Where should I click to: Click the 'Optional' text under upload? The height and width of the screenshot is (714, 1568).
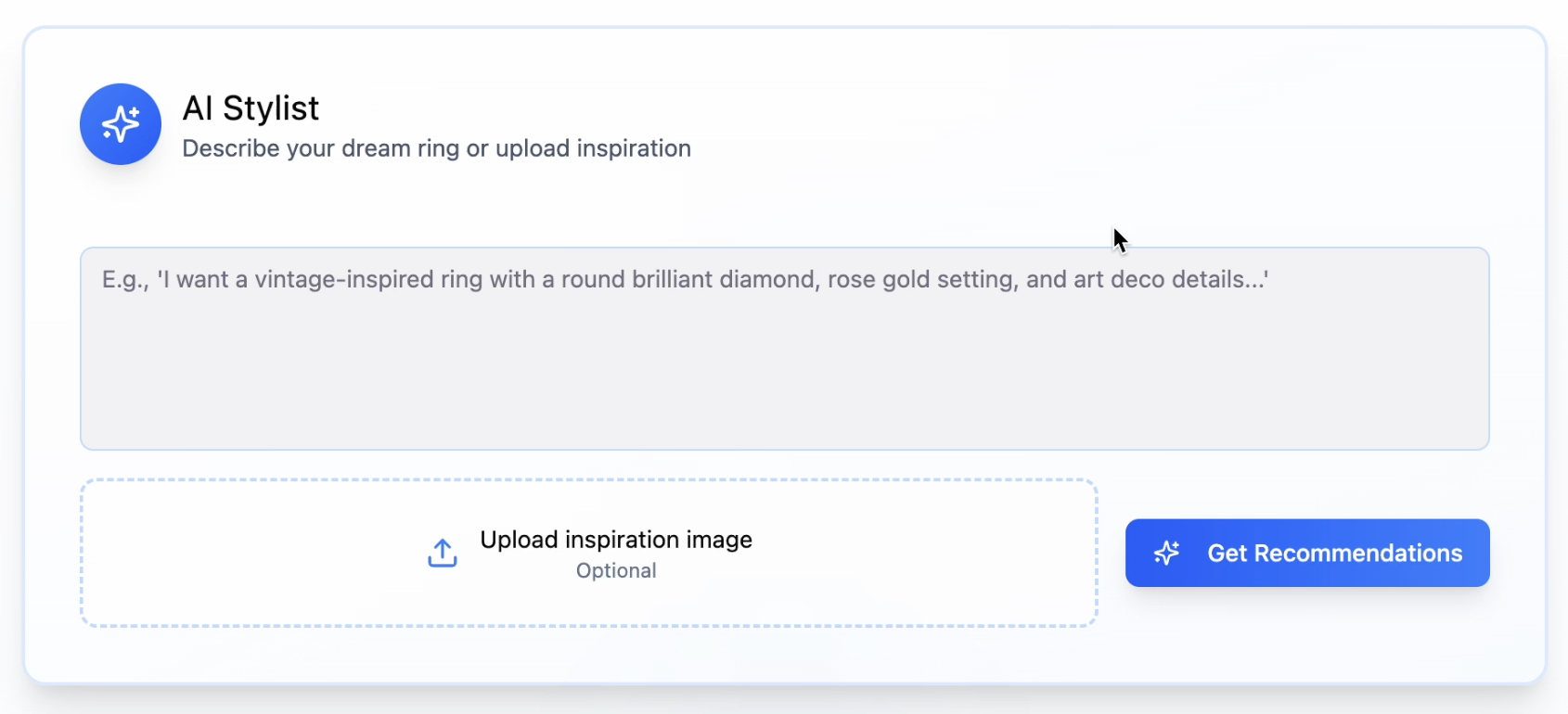coord(616,571)
